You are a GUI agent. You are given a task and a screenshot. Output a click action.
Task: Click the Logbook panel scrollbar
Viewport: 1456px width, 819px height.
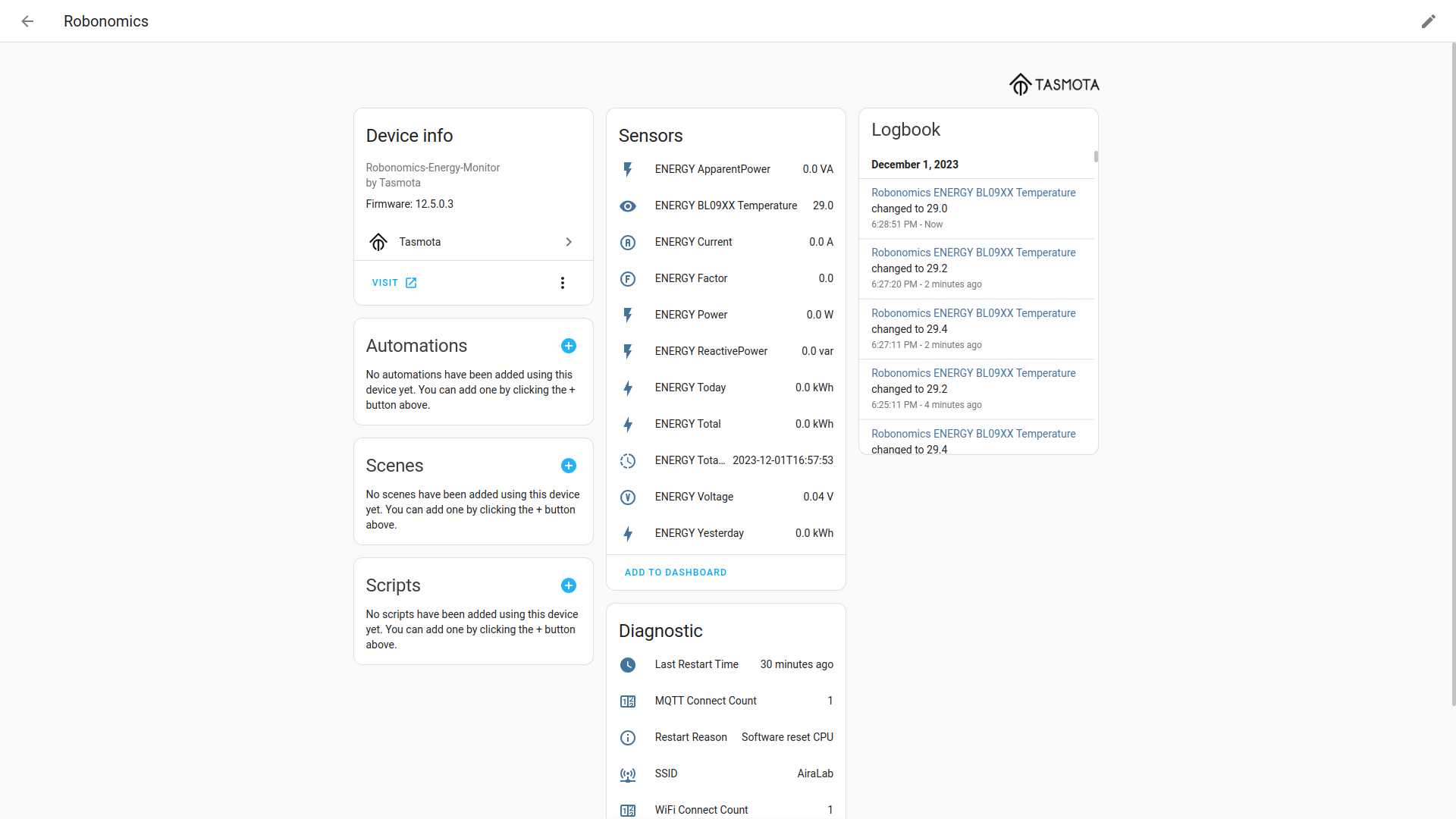[1096, 157]
